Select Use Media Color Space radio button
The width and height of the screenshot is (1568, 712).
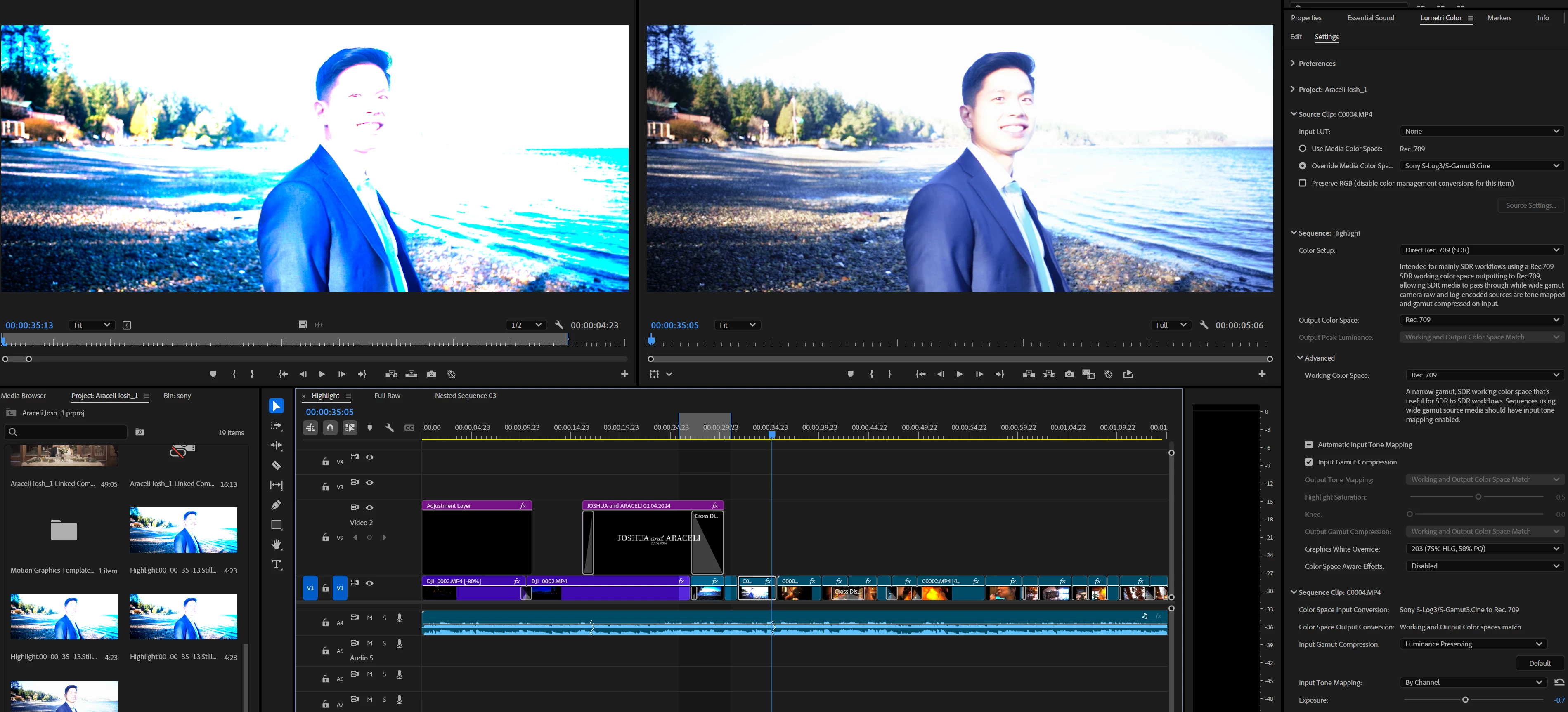tap(1303, 149)
